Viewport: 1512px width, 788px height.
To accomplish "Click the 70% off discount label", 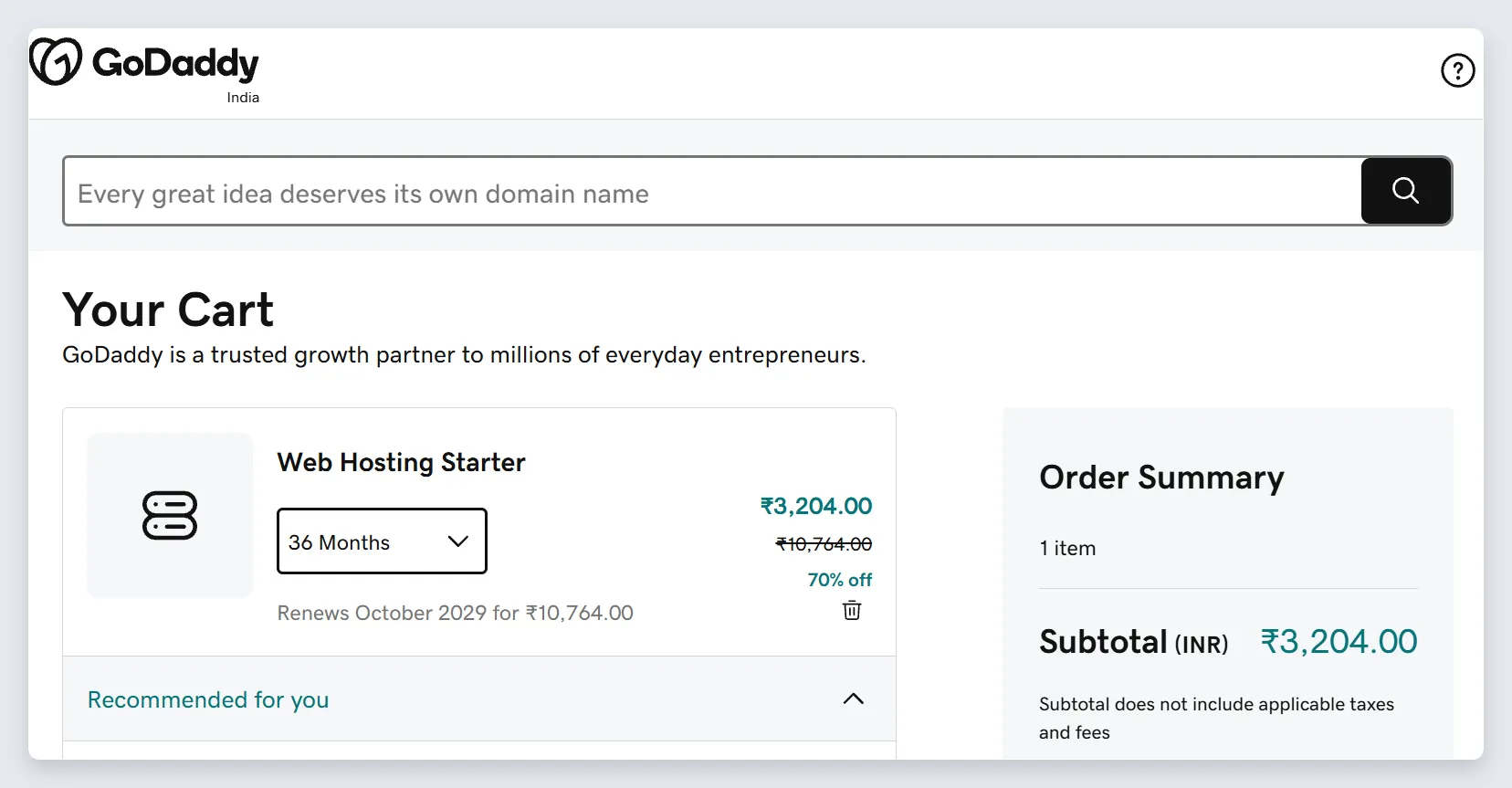I will (840, 580).
